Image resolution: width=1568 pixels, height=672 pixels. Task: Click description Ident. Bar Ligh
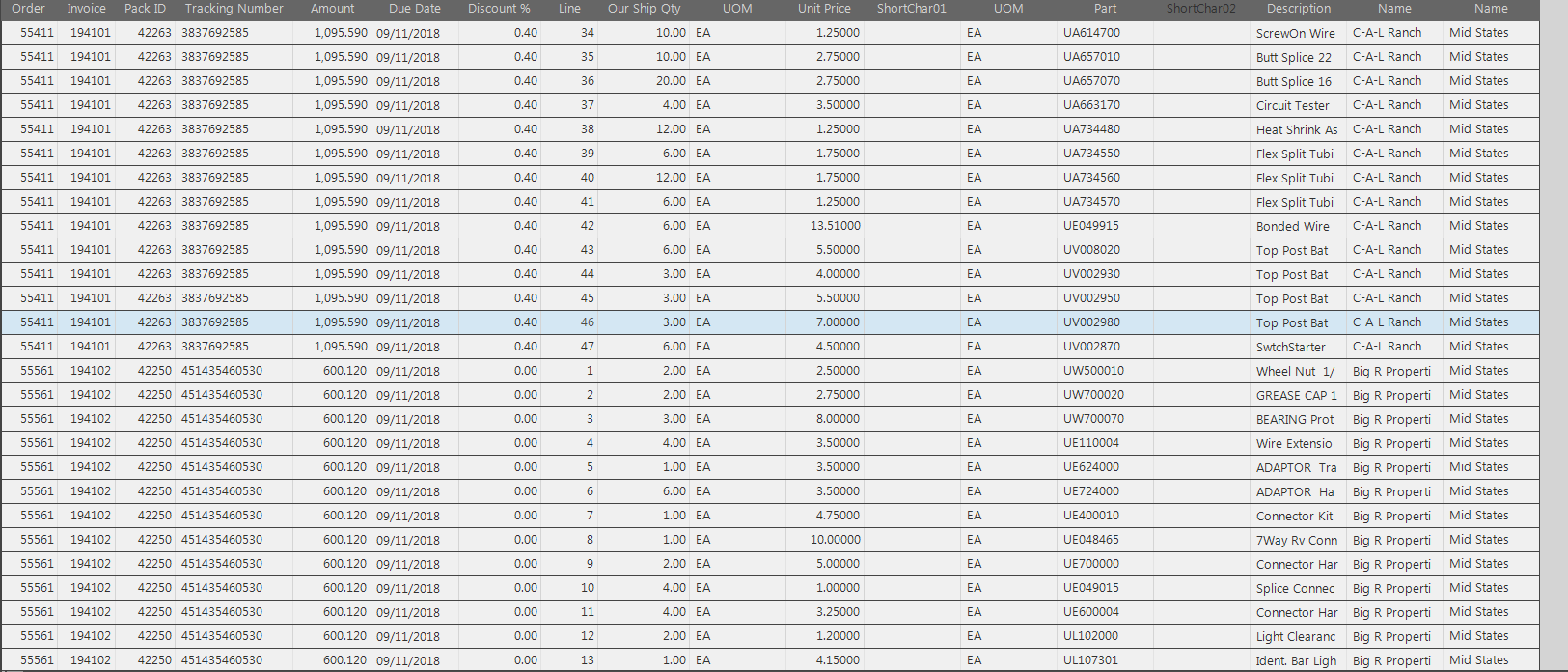[1297, 660]
